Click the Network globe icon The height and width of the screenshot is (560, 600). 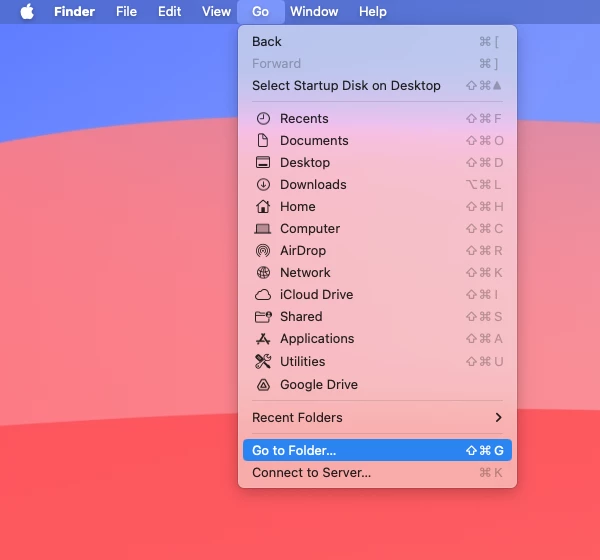(x=263, y=273)
